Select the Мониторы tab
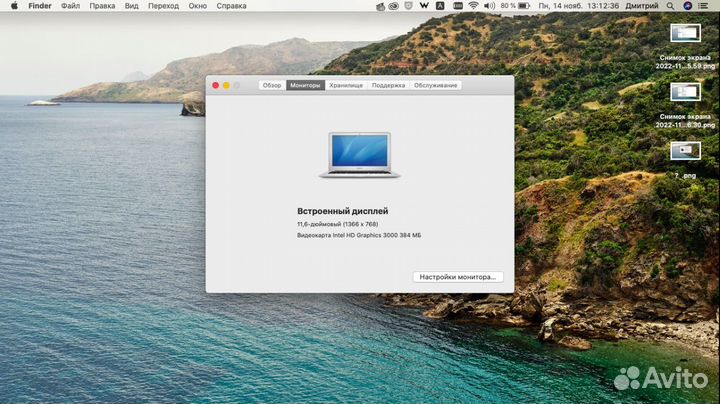Viewport: 720px width, 404px height. (305, 85)
